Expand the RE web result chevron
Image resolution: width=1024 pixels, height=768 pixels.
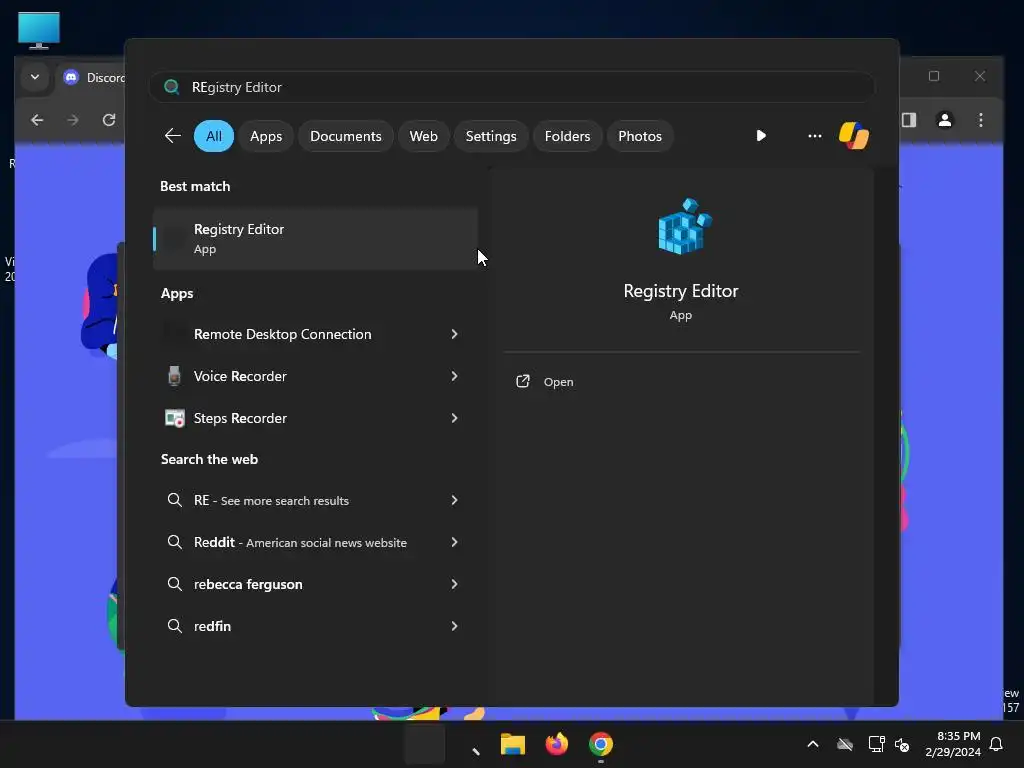click(x=455, y=500)
